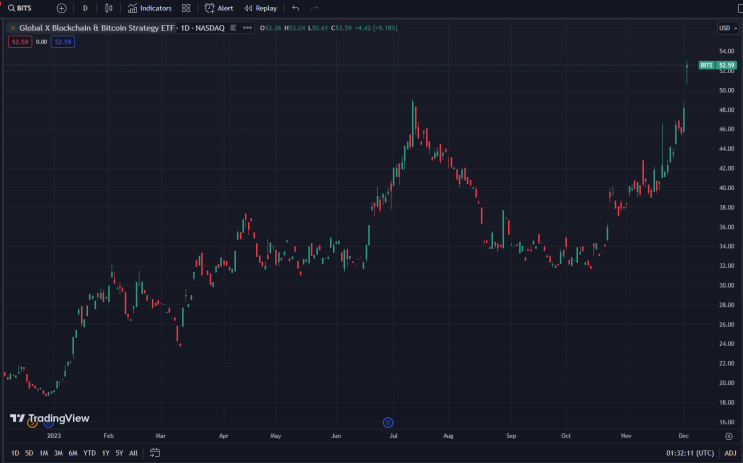Screen dimensions: 743x463
Task: Open the USD currency dropdown
Action: pyautogui.click(x=727, y=27)
